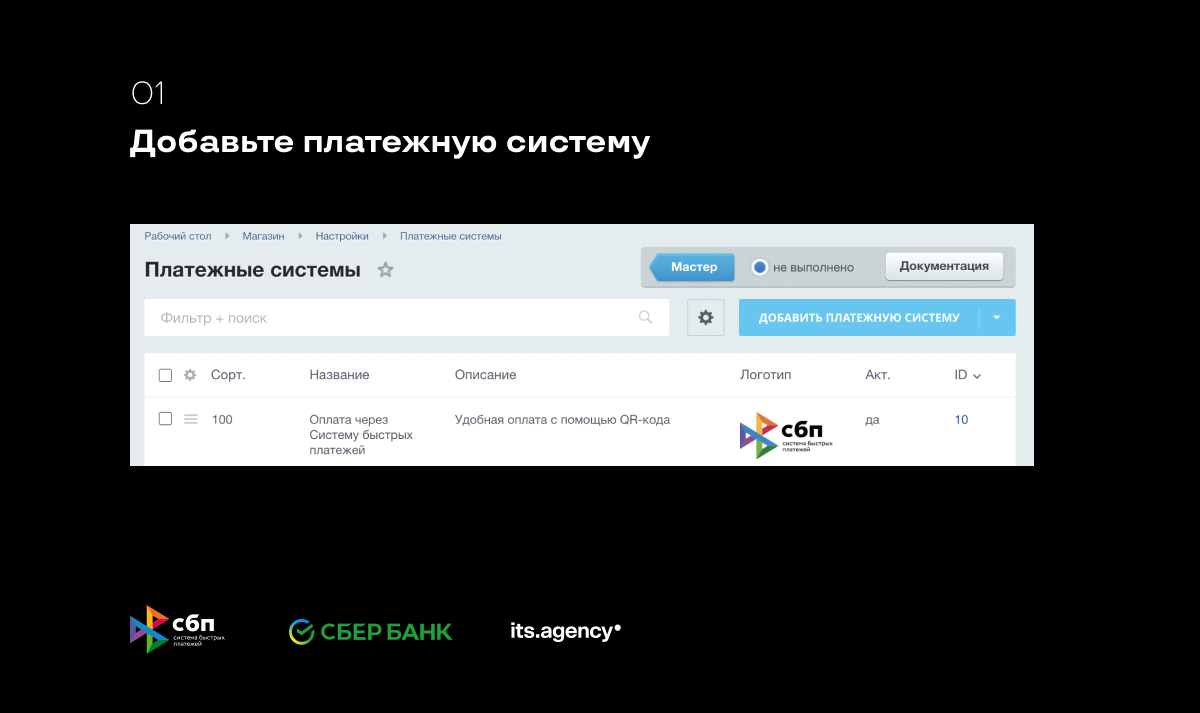Screen dimensions: 1200x713
Task: Click the search magnifier icon in filter
Action: pos(646,318)
